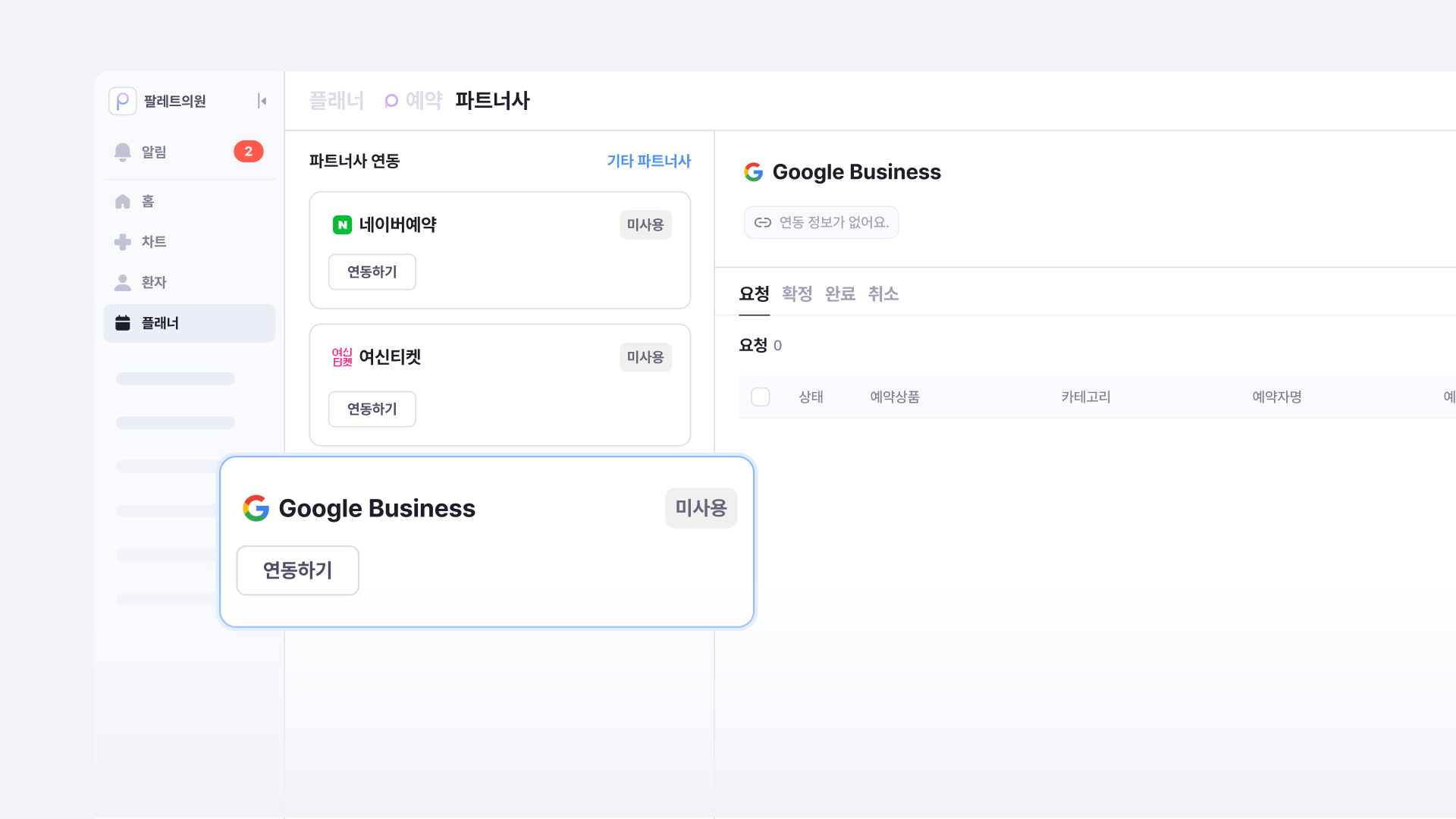Image resolution: width=1456 pixels, height=819 pixels.
Task: Click the 플래너 calendar icon
Action: (x=122, y=323)
